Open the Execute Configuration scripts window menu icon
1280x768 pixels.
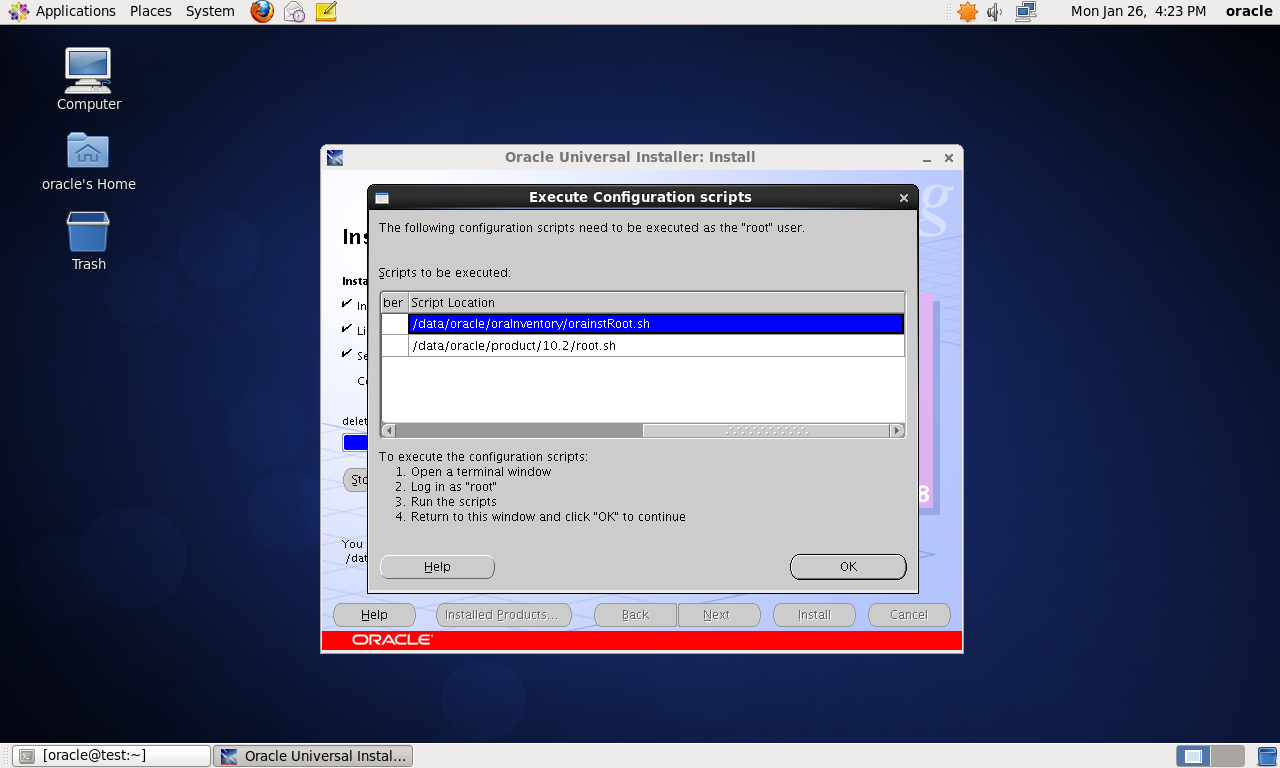click(382, 198)
